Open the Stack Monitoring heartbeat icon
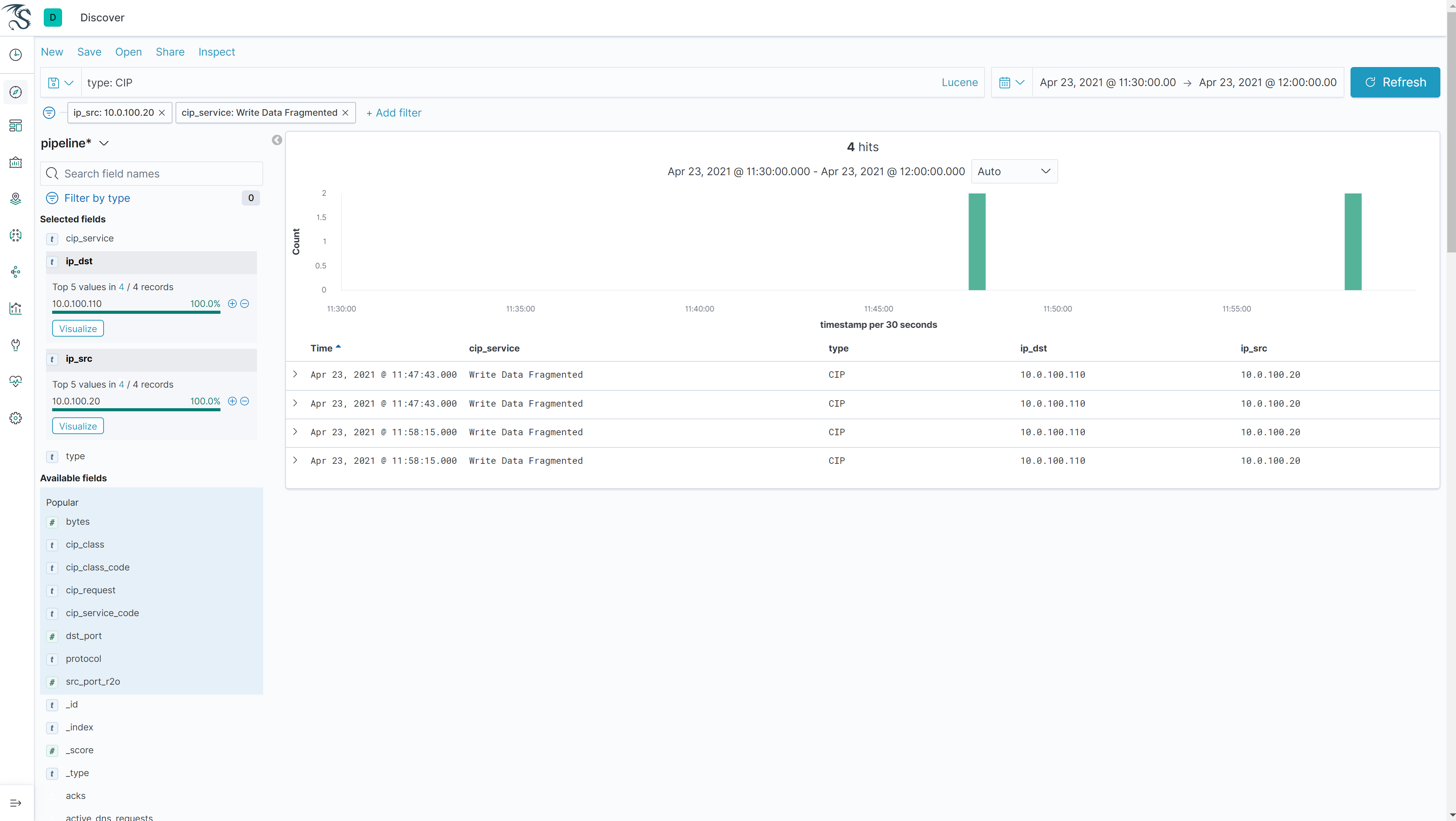 [16, 381]
